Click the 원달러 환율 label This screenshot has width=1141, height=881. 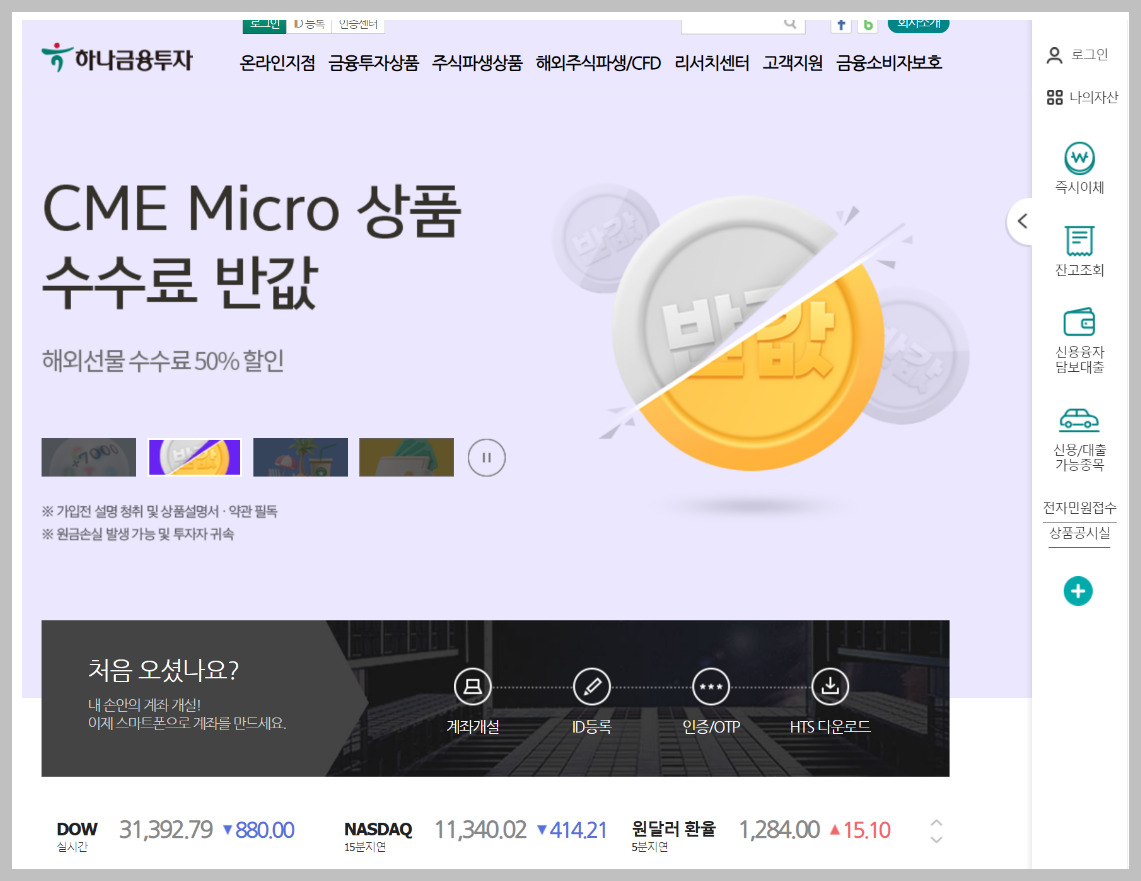coord(674,829)
